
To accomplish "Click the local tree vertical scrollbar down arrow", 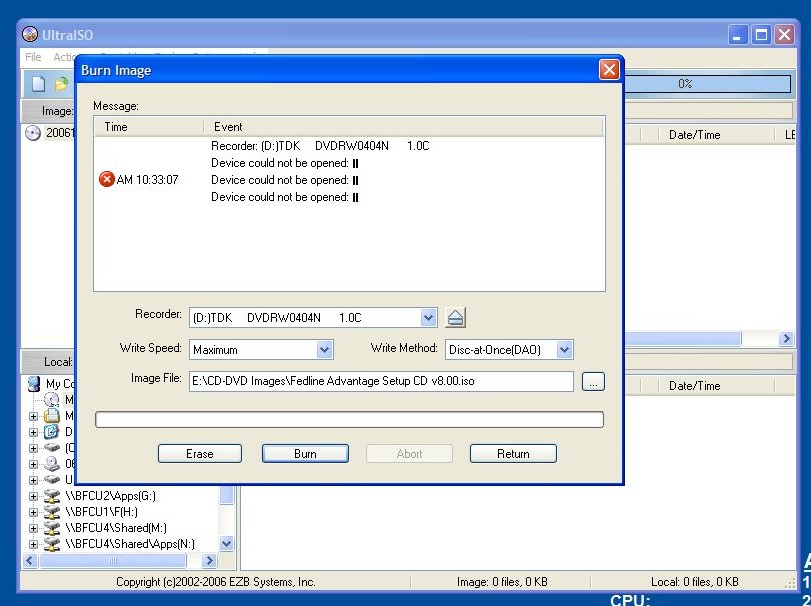I will coord(227,543).
